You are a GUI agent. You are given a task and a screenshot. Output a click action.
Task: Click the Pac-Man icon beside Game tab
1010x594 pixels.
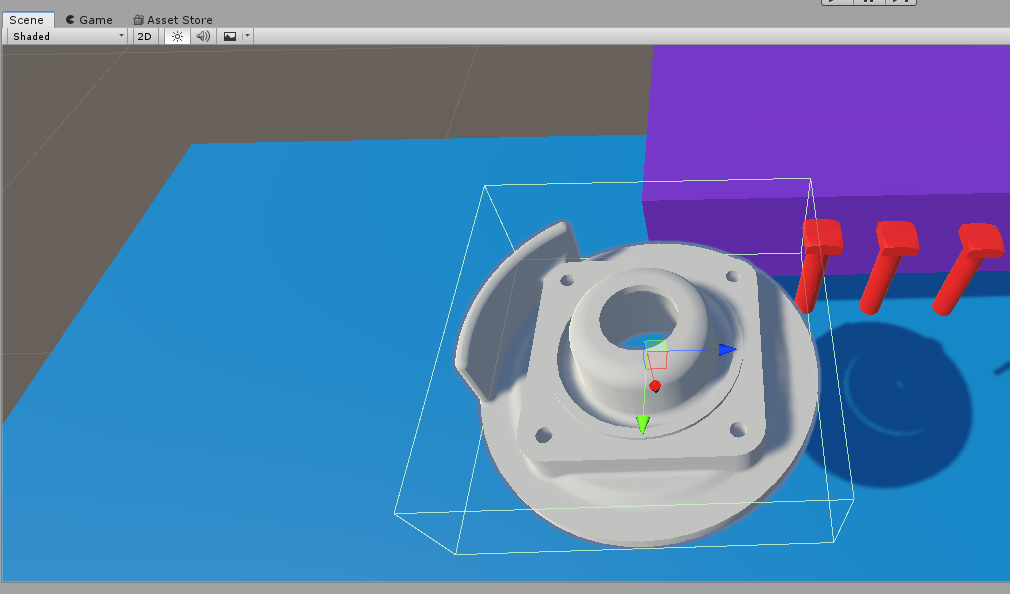tap(69, 19)
